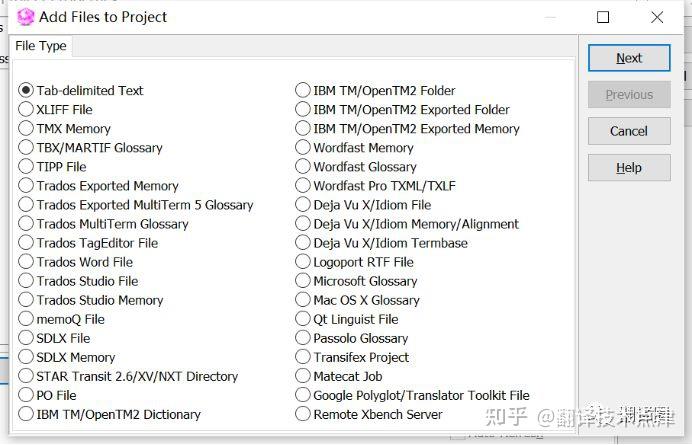This screenshot has width=692, height=445.
Task: Select the Tab-delimited Text option
Action: tap(26, 90)
